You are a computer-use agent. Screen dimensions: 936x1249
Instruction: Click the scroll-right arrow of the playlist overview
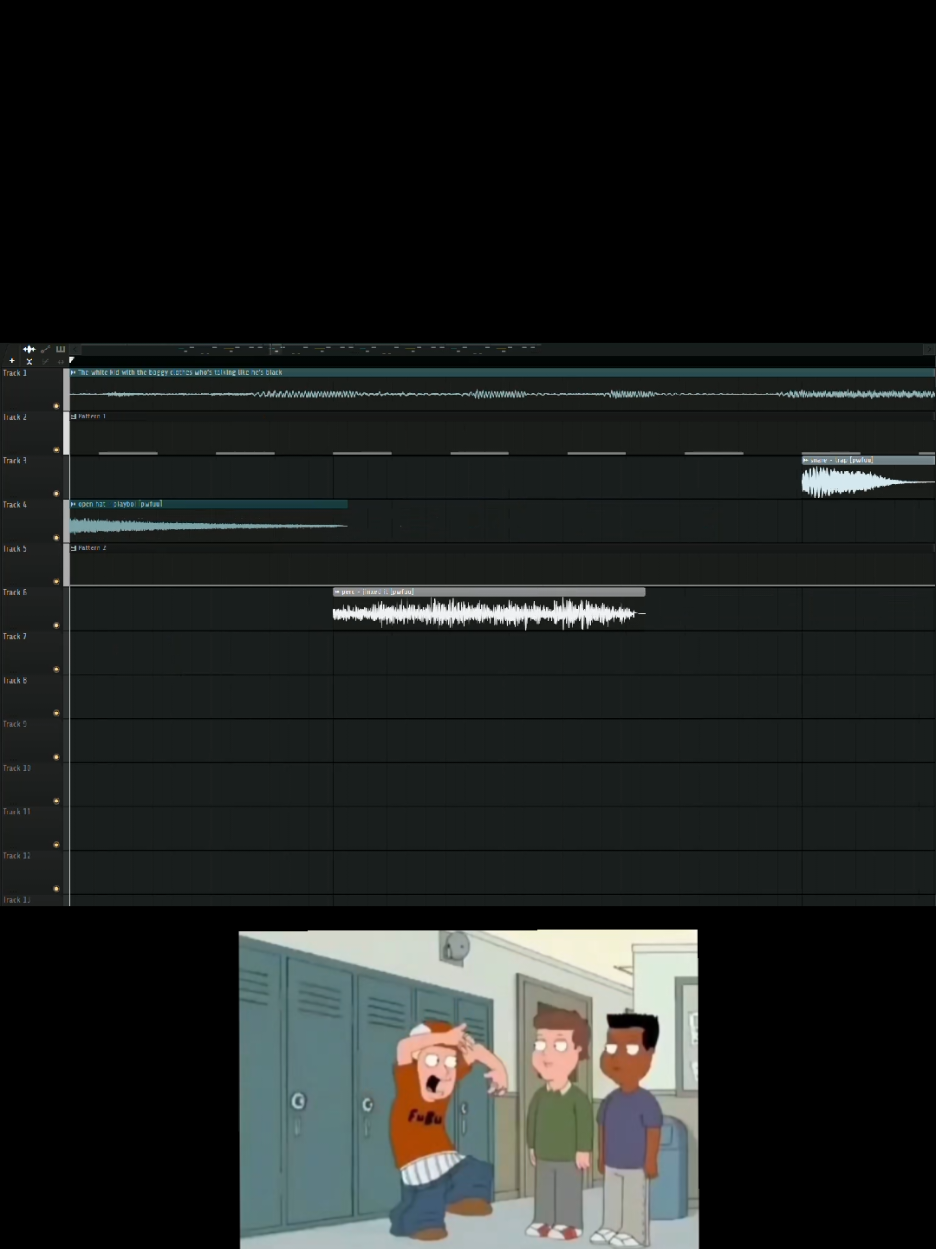pos(929,349)
